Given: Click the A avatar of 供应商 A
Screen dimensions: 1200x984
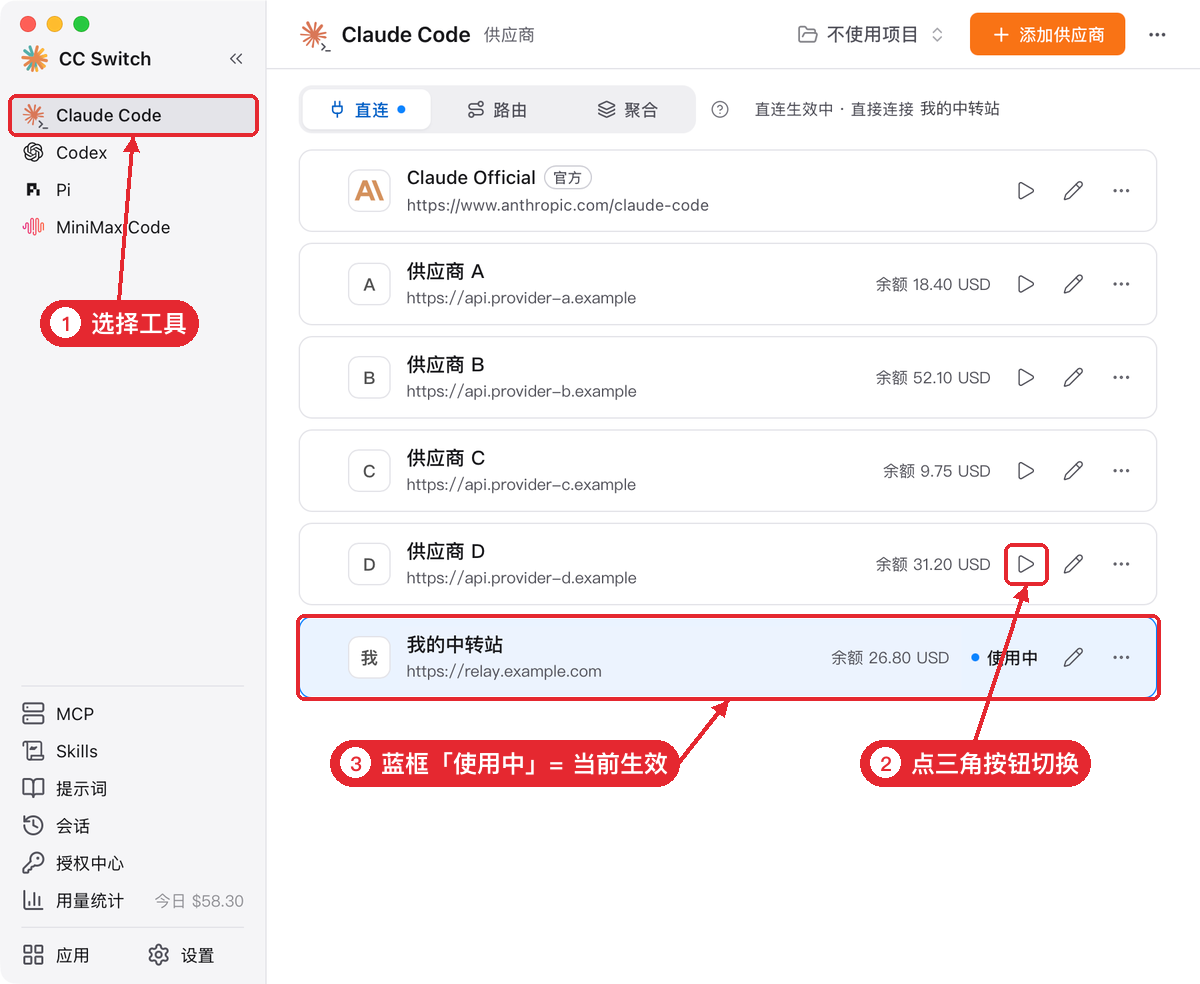Looking at the screenshot, I should click(x=369, y=284).
